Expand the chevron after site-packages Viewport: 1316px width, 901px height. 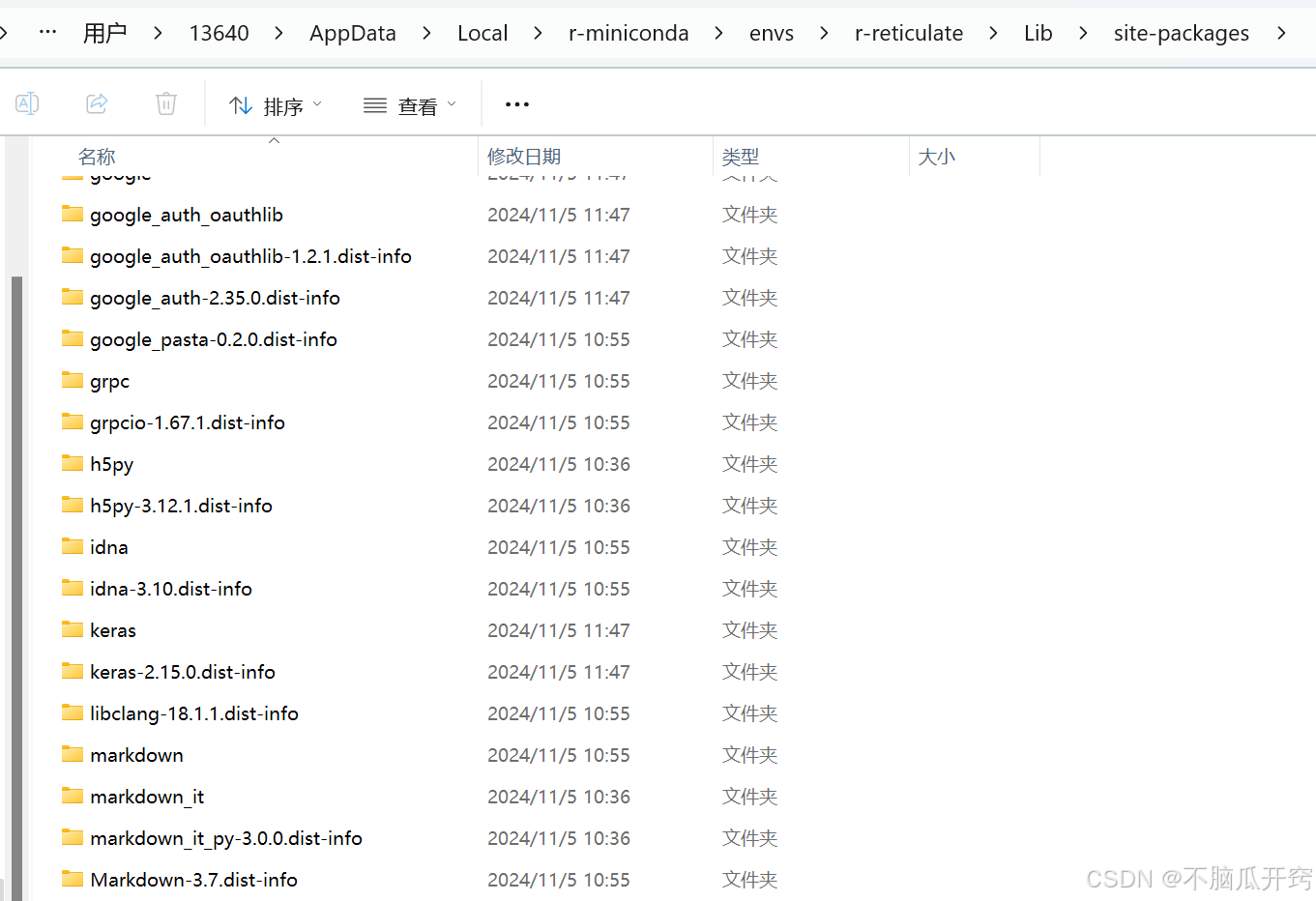pyautogui.click(x=1281, y=33)
